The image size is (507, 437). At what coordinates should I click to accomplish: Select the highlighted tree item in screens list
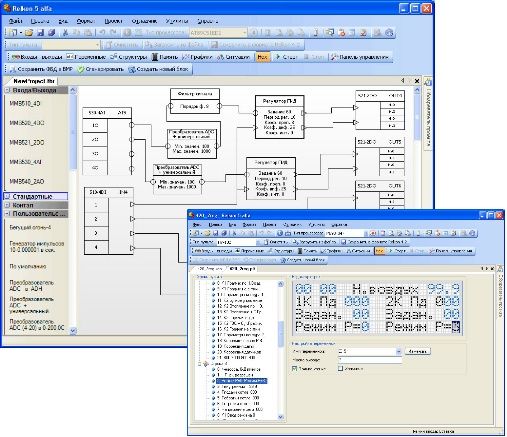pyautogui.click(x=242, y=381)
